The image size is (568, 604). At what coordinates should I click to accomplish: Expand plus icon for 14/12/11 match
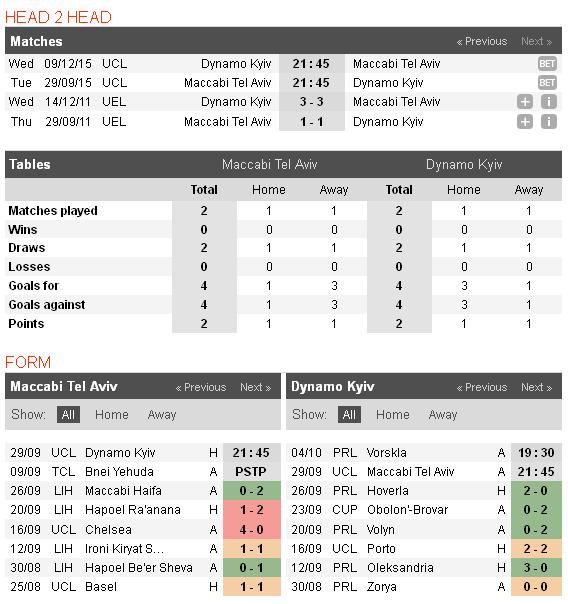pyautogui.click(x=525, y=102)
